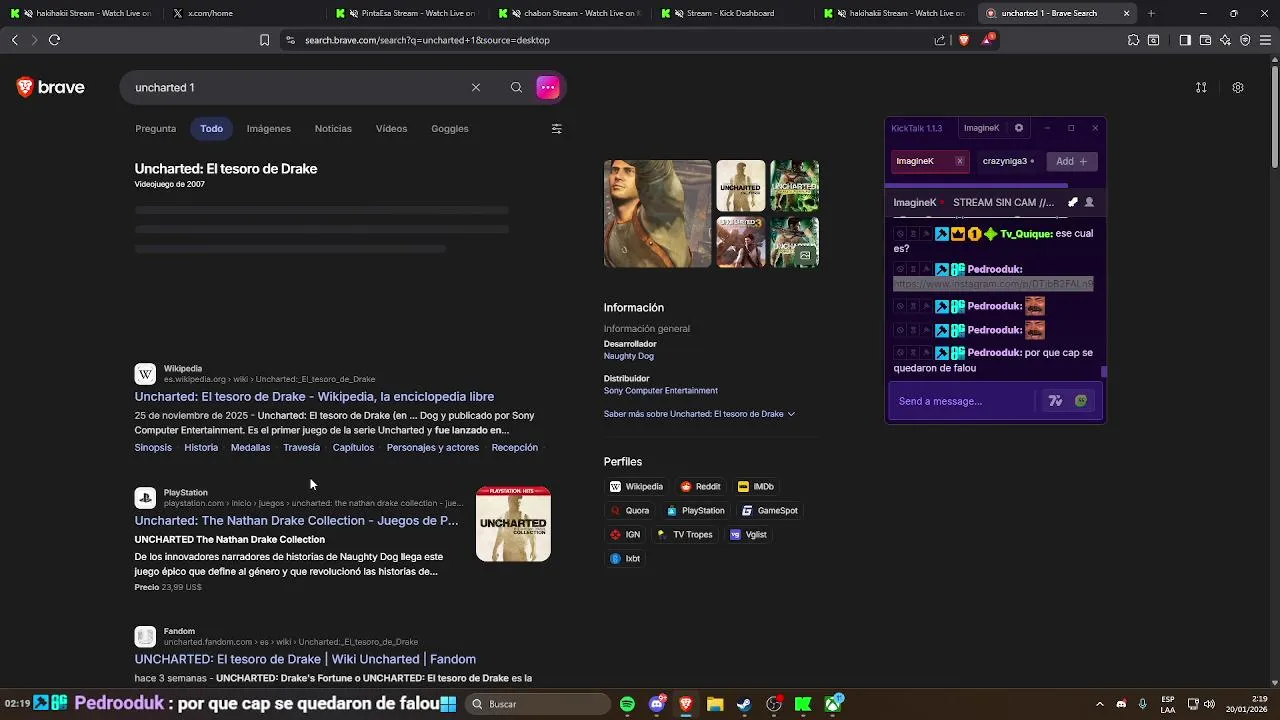This screenshot has height=720, width=1280.
Task: Click Naughty Dog developer link
Action: click(x=629, y=356)
